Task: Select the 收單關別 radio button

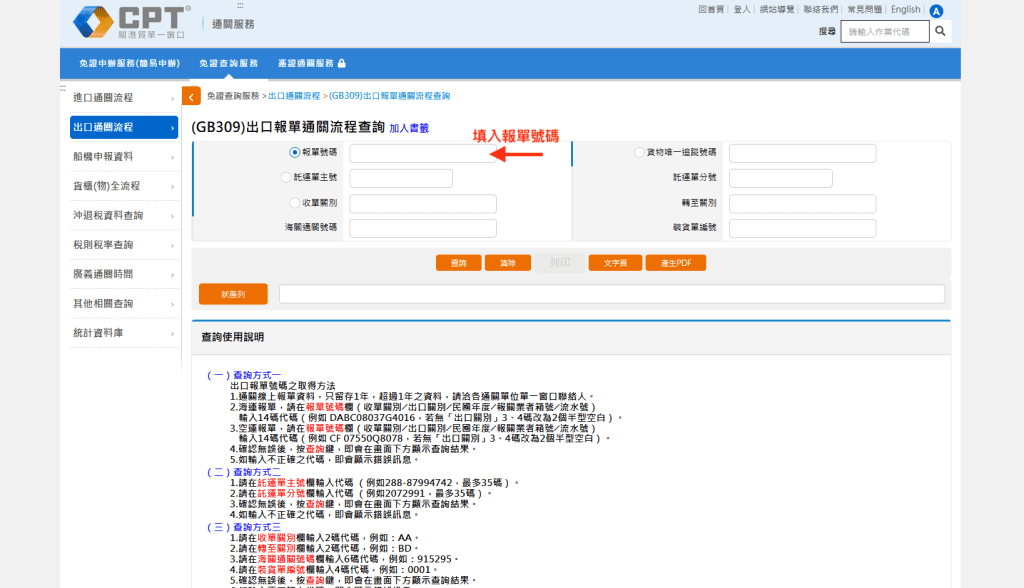Action: (x=295, y=203)
